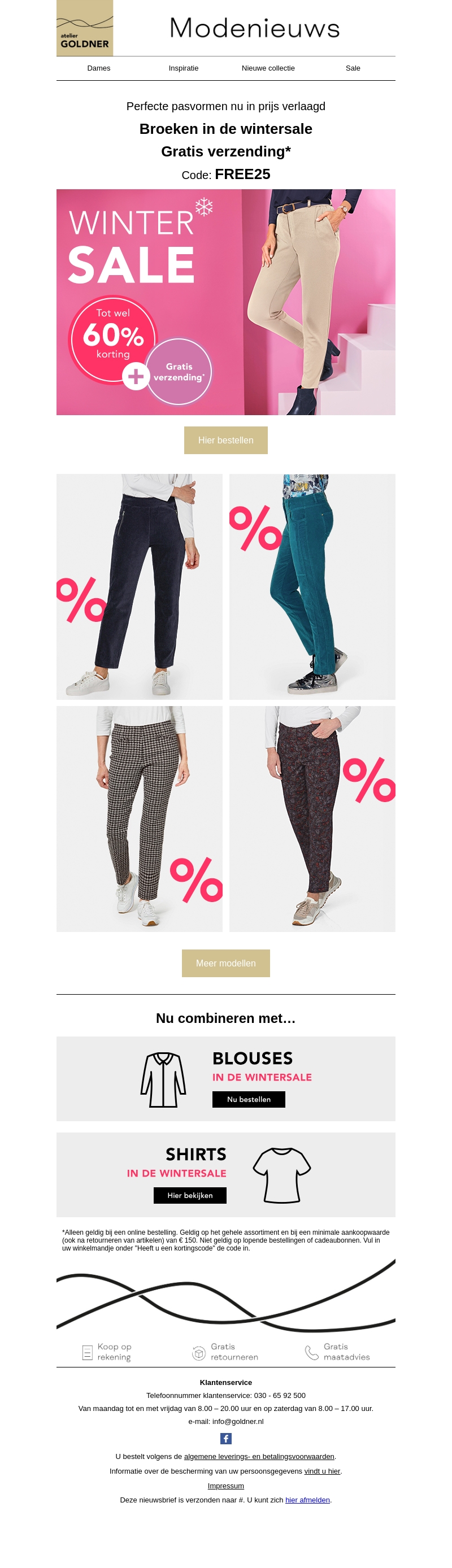This screenshot has width=452, height=1568.
Task: Click the Hier bestellen button
Action: tap(226, 440)
